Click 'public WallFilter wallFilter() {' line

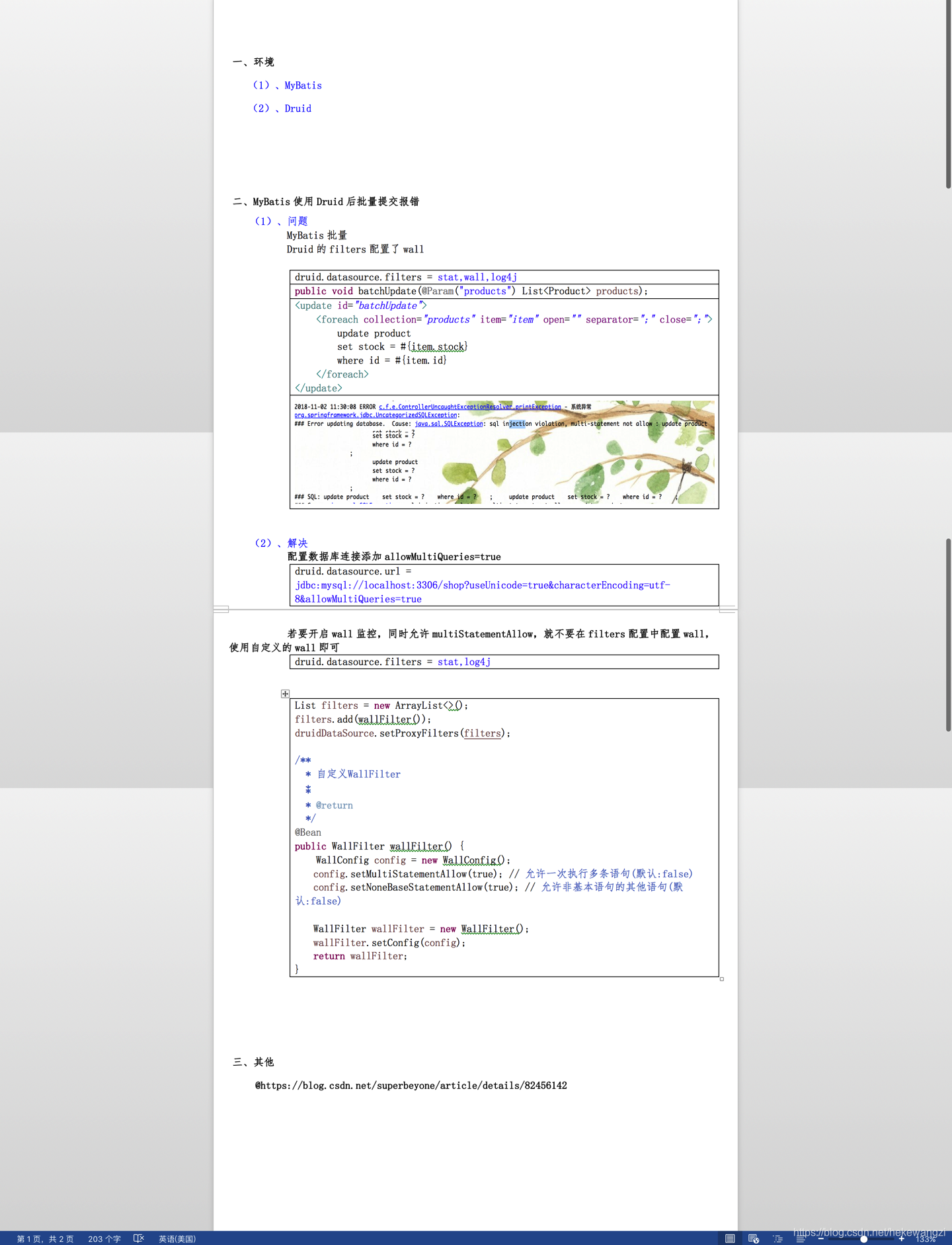point(379,846)
